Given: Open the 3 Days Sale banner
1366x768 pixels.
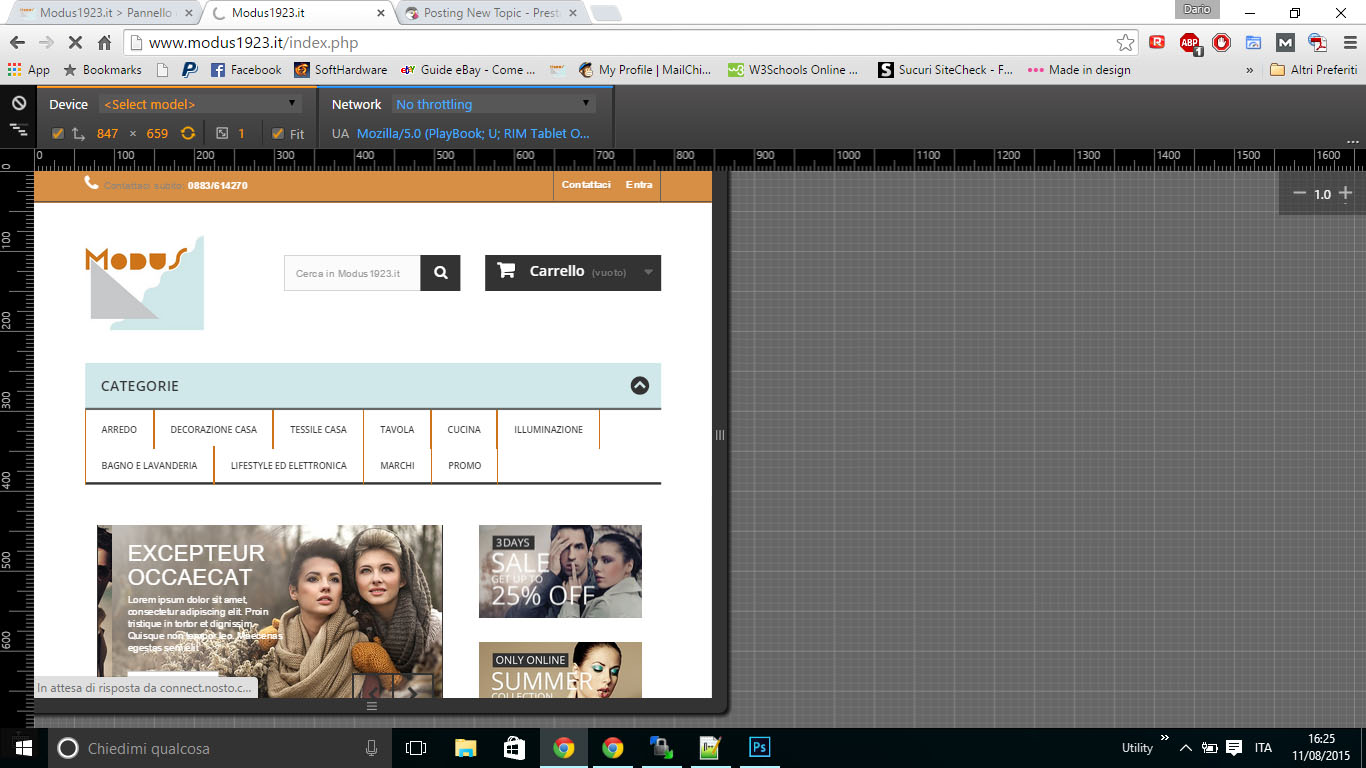Looking at the screenshot, I should click(x=560, y=571).
